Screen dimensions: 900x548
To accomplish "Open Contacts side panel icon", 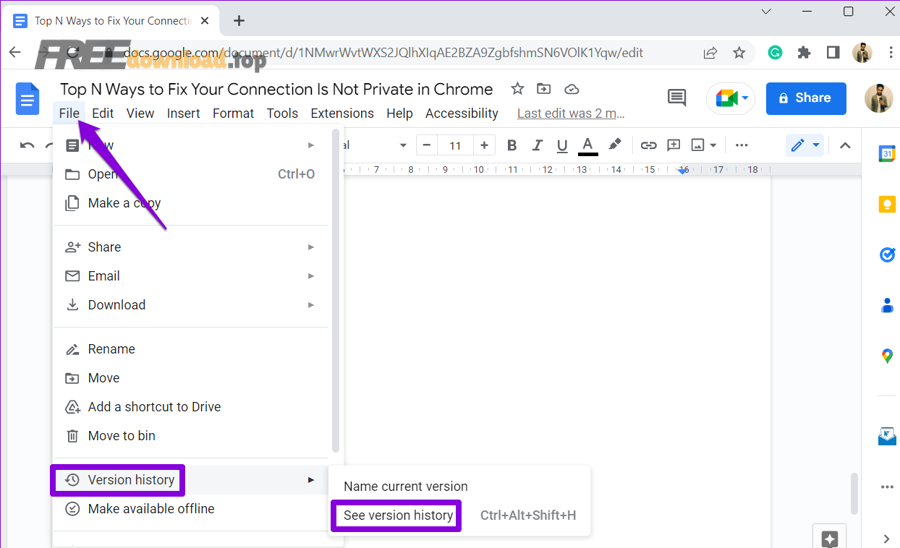I will [x=887, y=305].
